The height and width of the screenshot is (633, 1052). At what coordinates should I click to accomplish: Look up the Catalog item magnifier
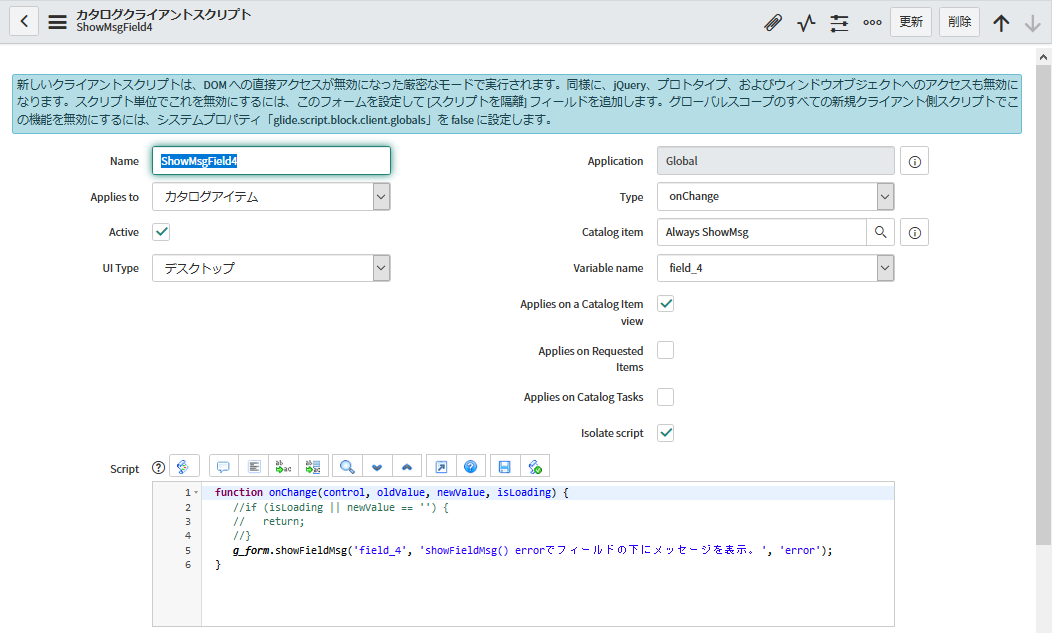[880, 232]
